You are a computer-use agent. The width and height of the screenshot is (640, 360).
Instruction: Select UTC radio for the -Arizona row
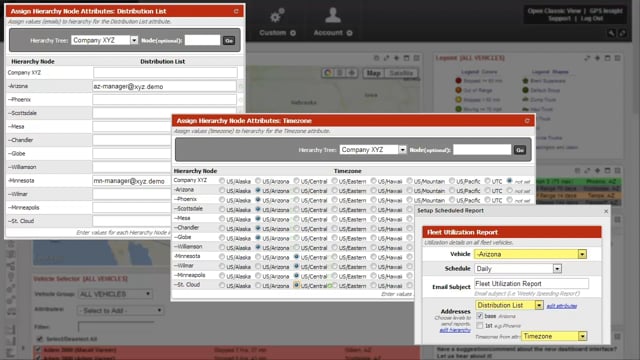487,190
